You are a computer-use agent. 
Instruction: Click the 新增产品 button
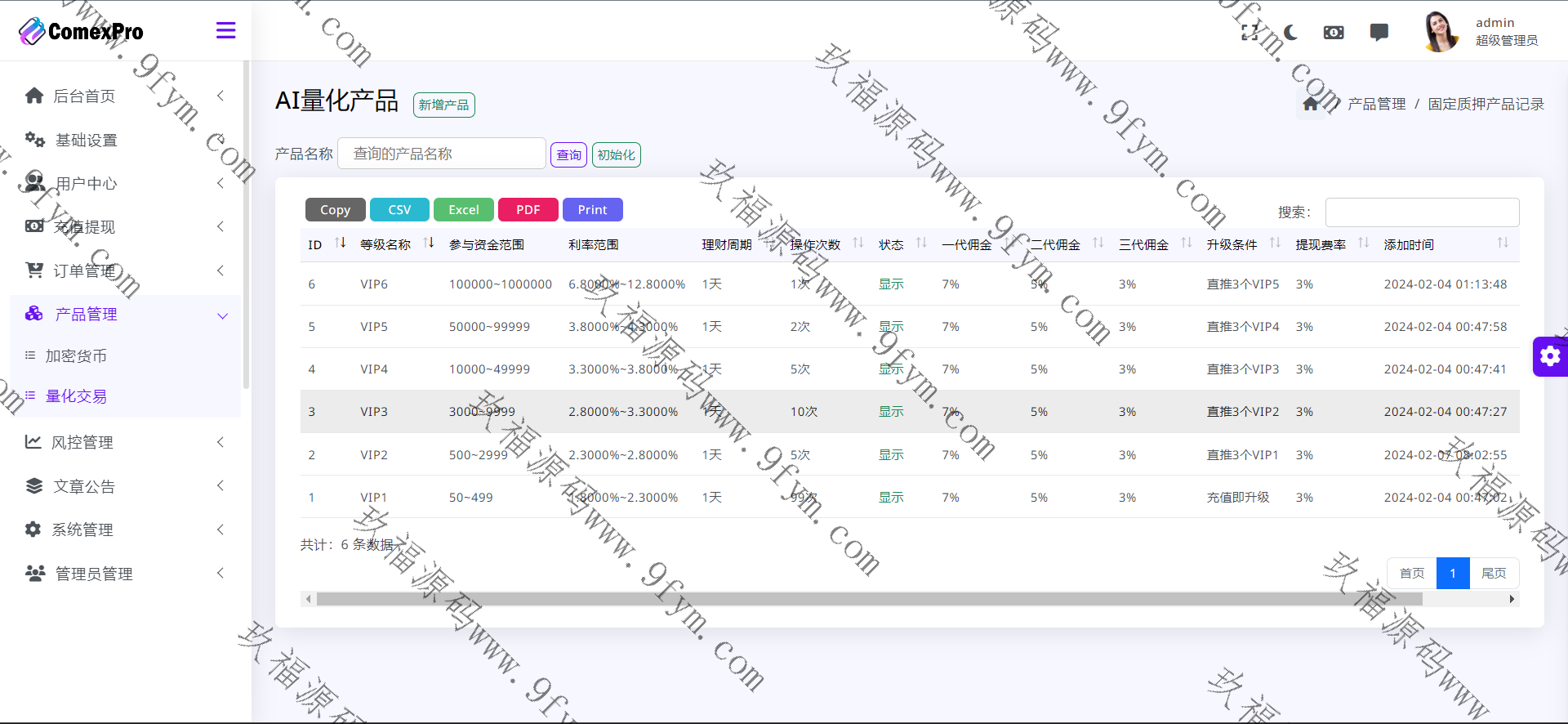click(x=443, y=105)
